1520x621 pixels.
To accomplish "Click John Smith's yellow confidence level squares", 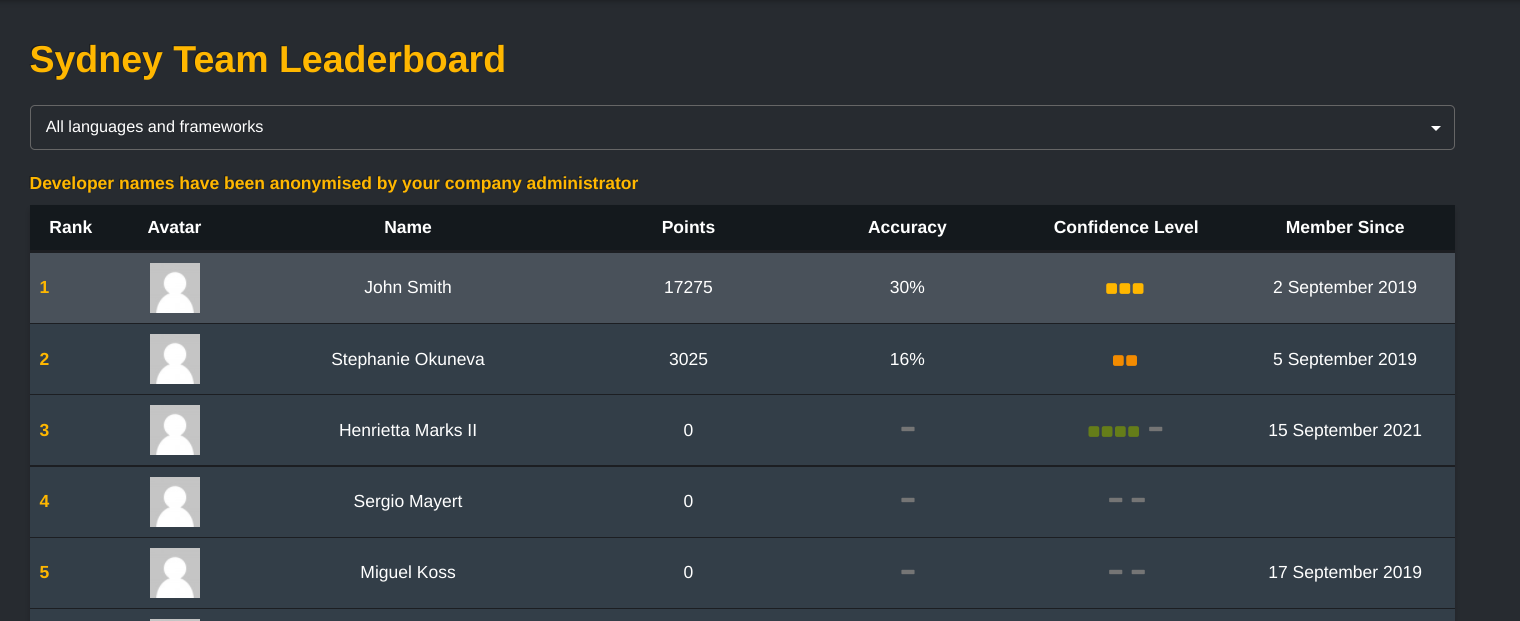I will click(x=1125, y=288).
